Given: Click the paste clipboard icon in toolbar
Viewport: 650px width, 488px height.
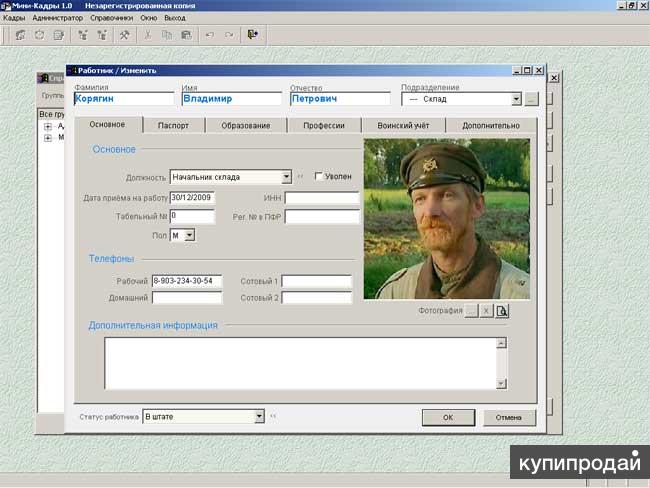Looking at the screenshot, I should click(x=186, y=34).
